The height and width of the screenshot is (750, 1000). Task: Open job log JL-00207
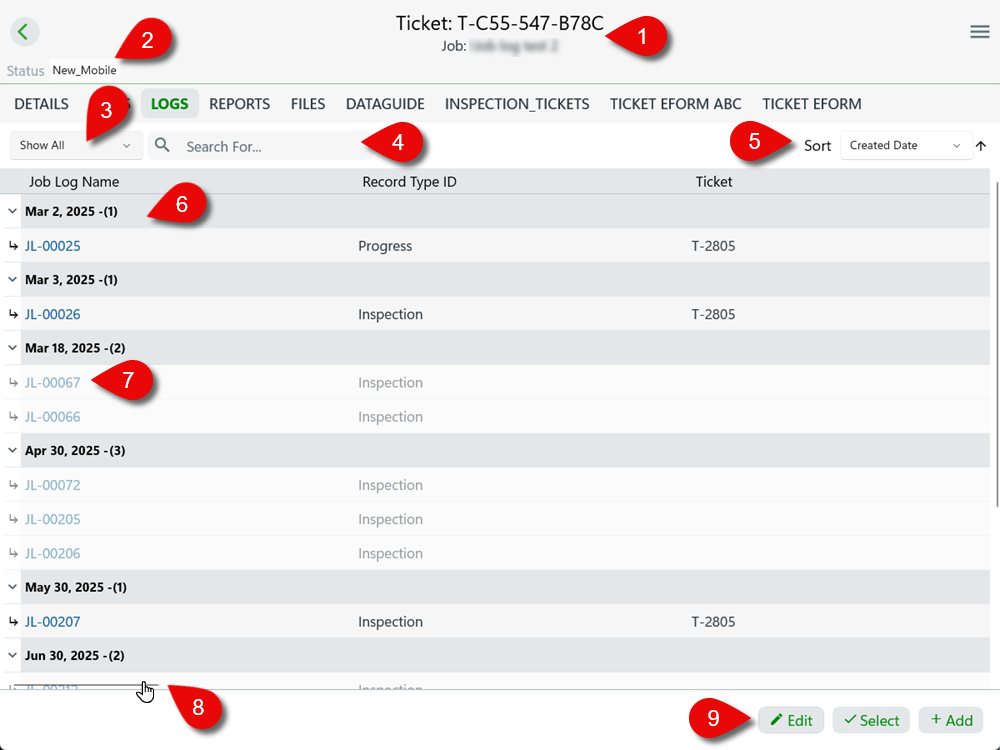click(52, 621)
